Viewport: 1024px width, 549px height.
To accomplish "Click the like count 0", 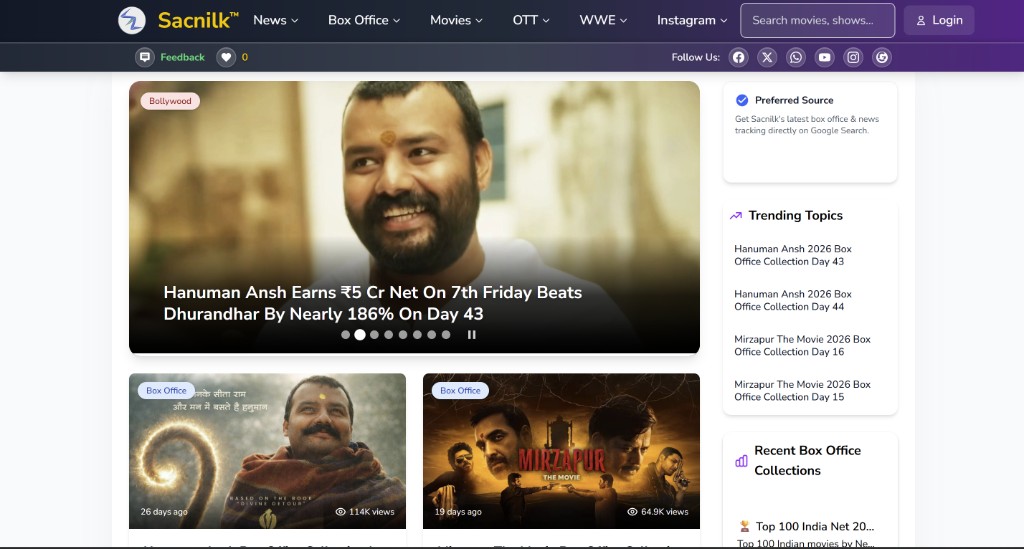I will [x=245, y=57].
